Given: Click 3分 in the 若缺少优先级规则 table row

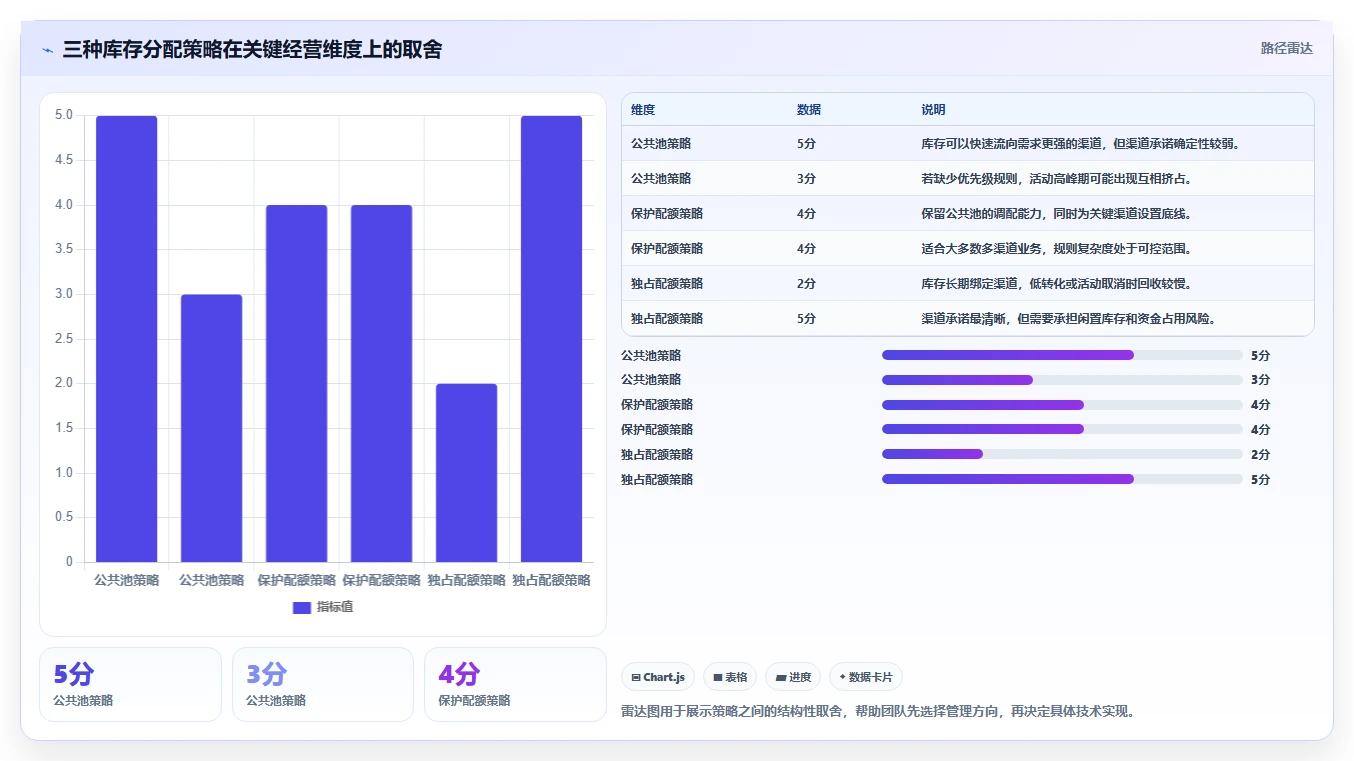Looking at the screenshot, I should (806, 179).
